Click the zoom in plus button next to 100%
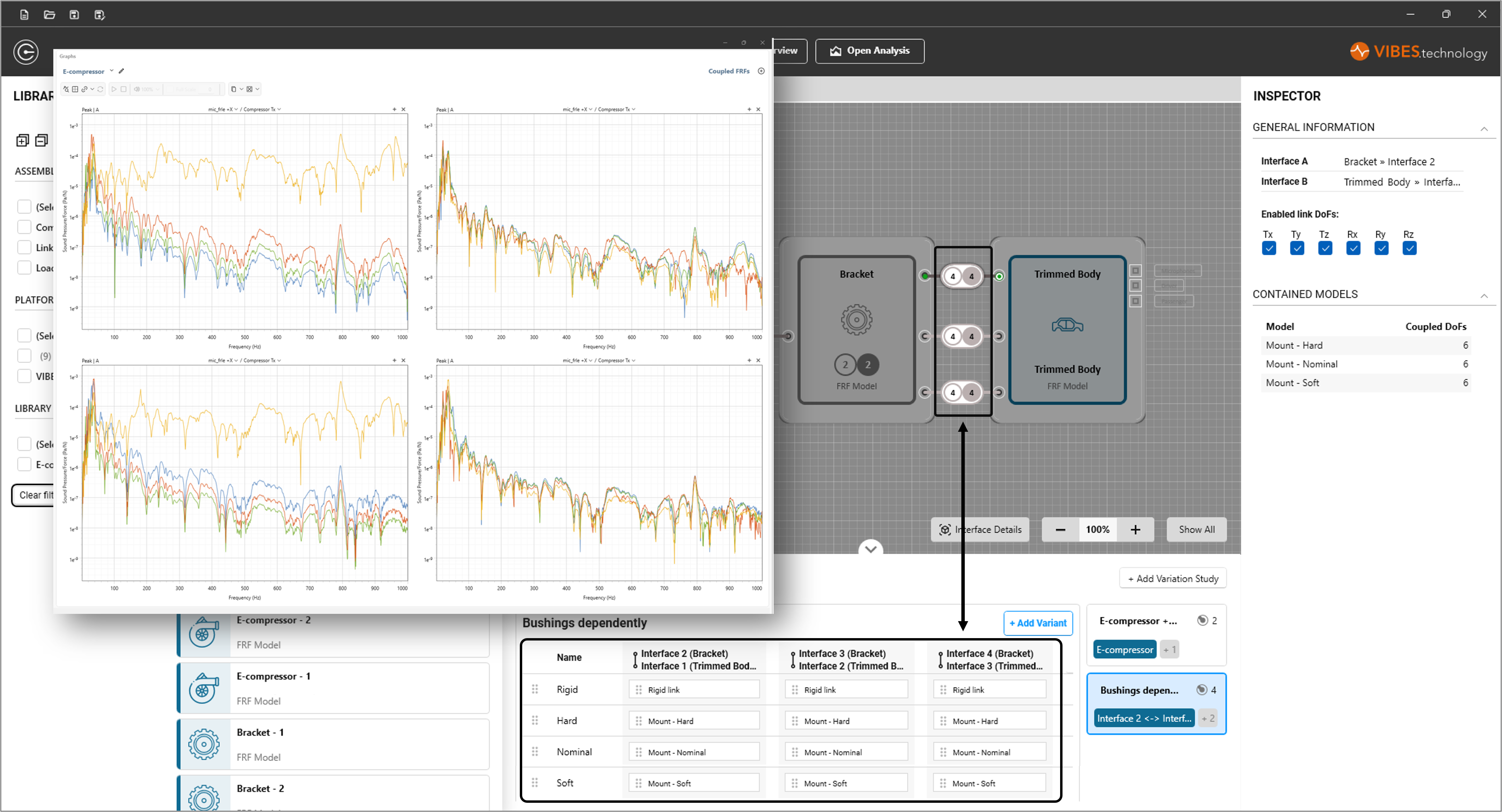 [x=1135, y=529]
